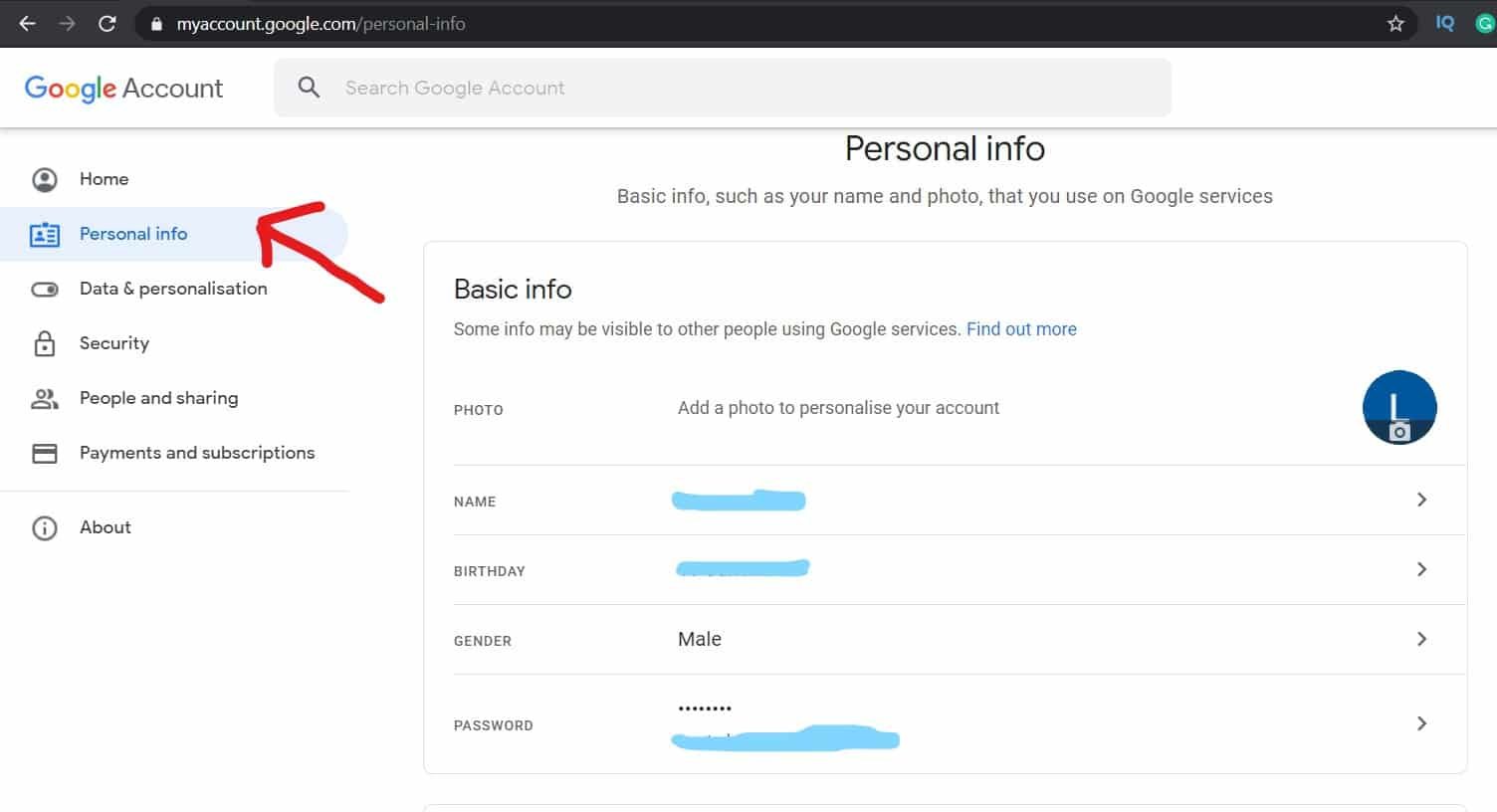Click the IQ extension icon
This screenshot has width=1497, height=812.
click(1444, 23)
